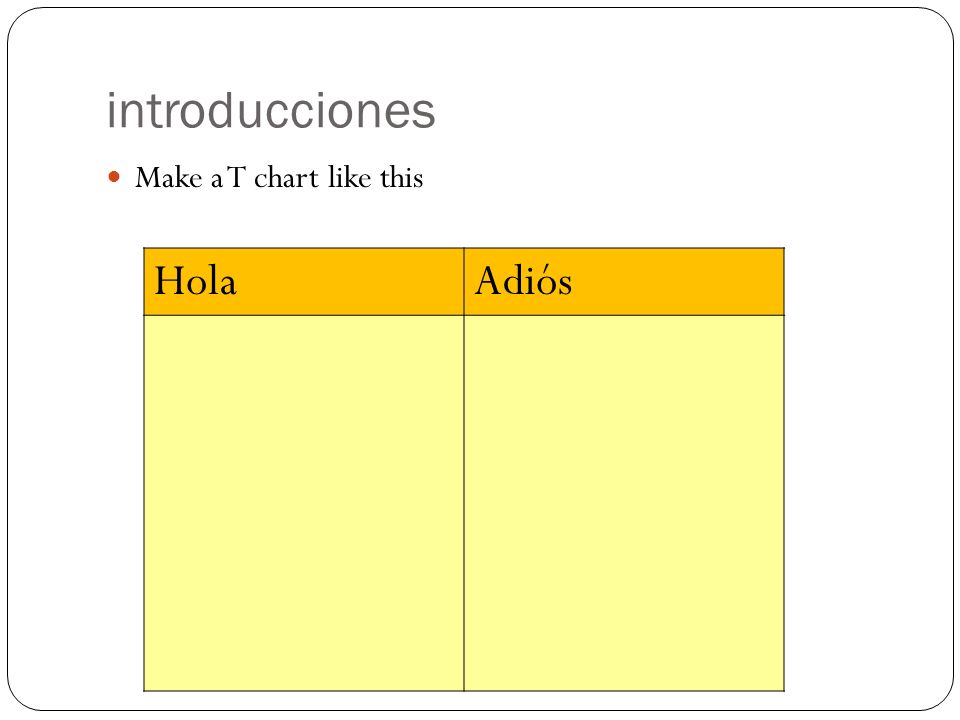Viewport: 960px width, 720px height.
Task: Click the left outer border of the table
Action: point(144,470)
